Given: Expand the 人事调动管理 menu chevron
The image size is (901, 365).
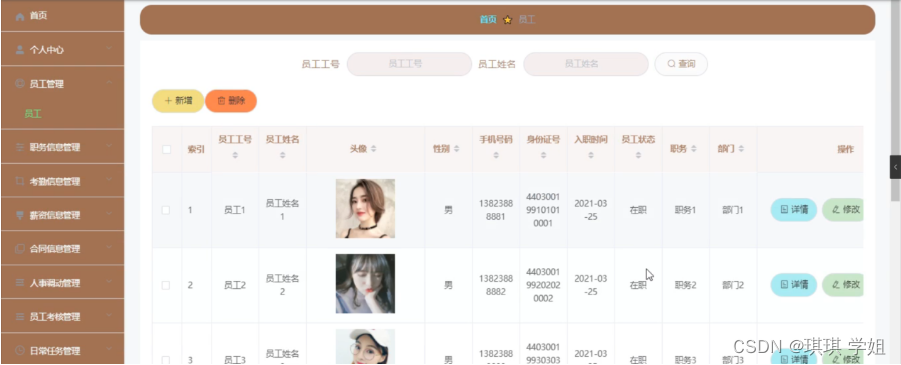Looking at the screenshot, I should coord(109,282).
